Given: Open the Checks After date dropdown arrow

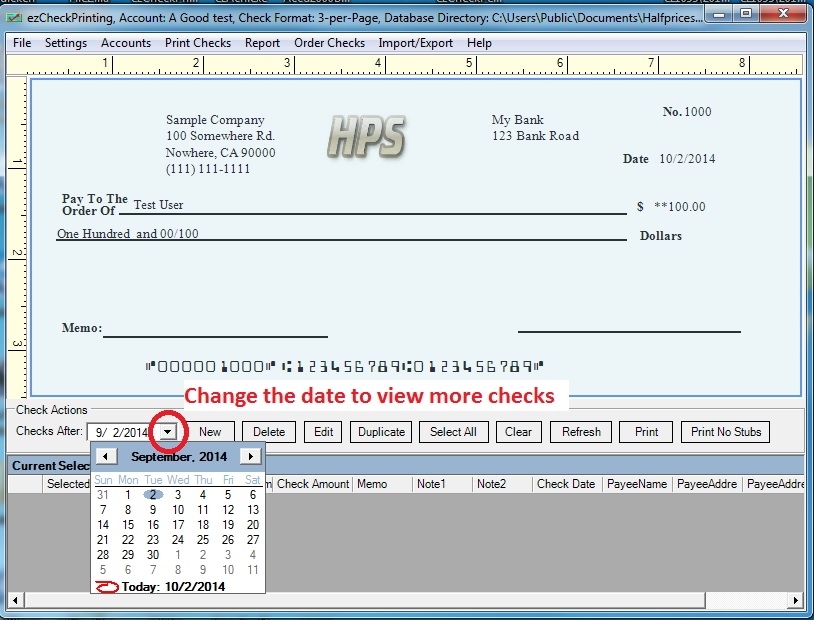Looking at the screenshot, I should 169,432.
